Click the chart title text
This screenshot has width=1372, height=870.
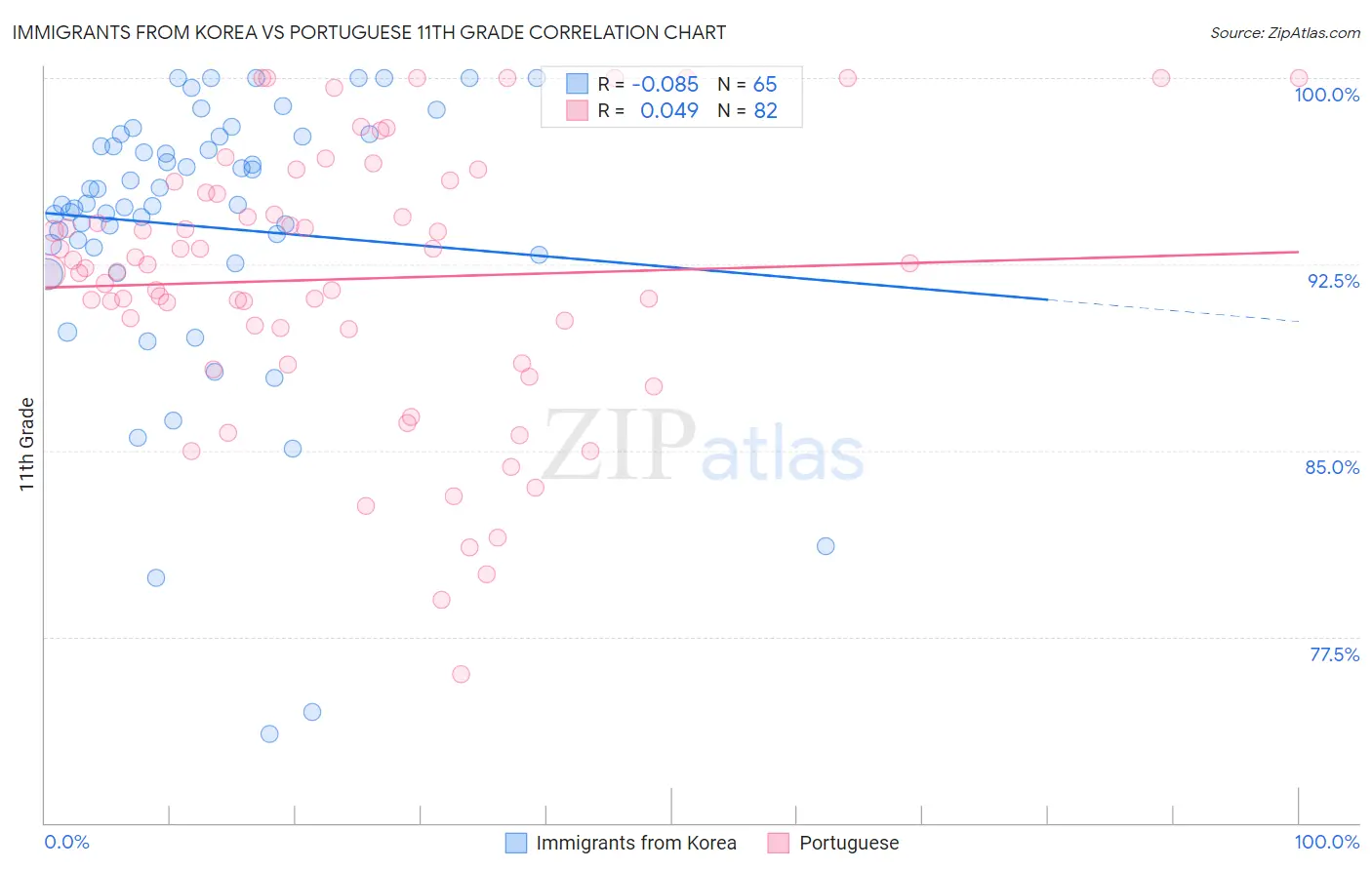coord(369,32)
